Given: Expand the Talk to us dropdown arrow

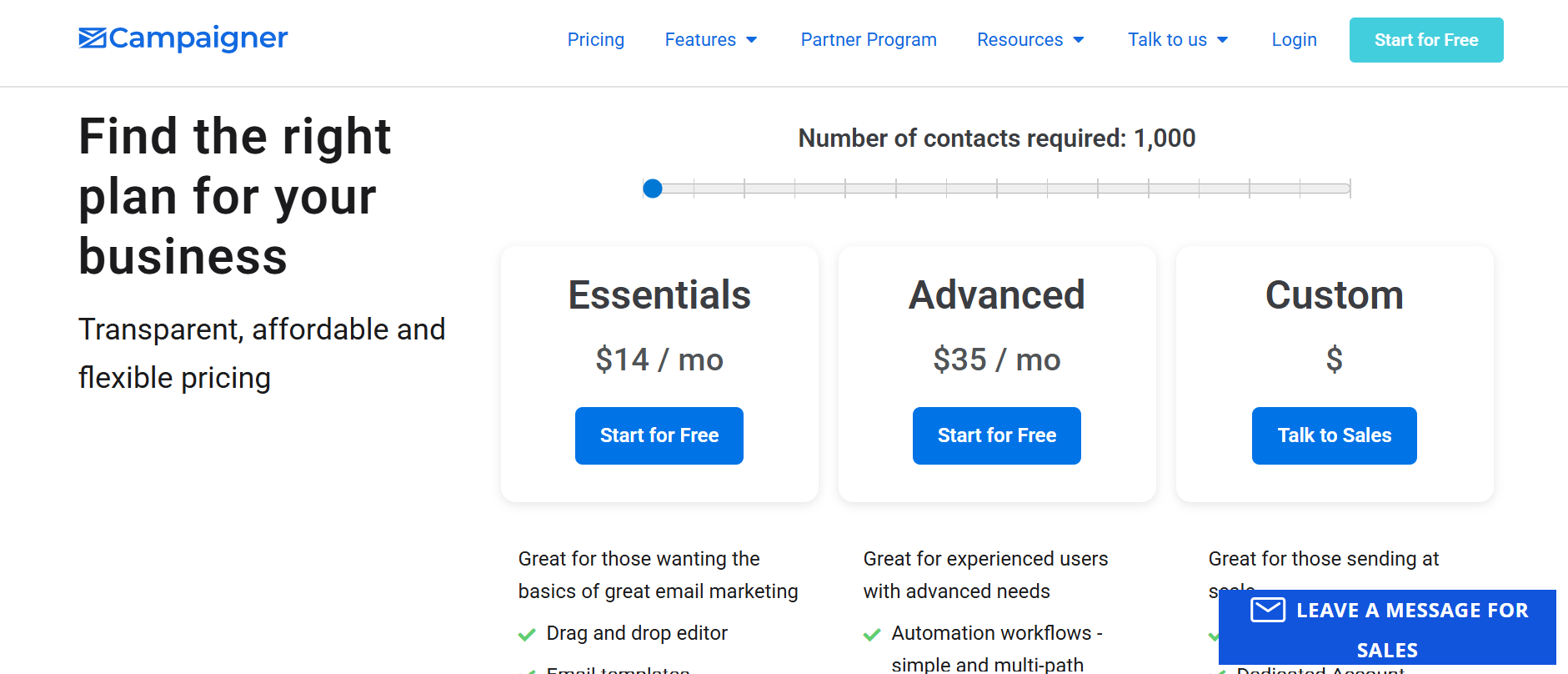Looking at the screenshot, I should (x=1223, y=40).
